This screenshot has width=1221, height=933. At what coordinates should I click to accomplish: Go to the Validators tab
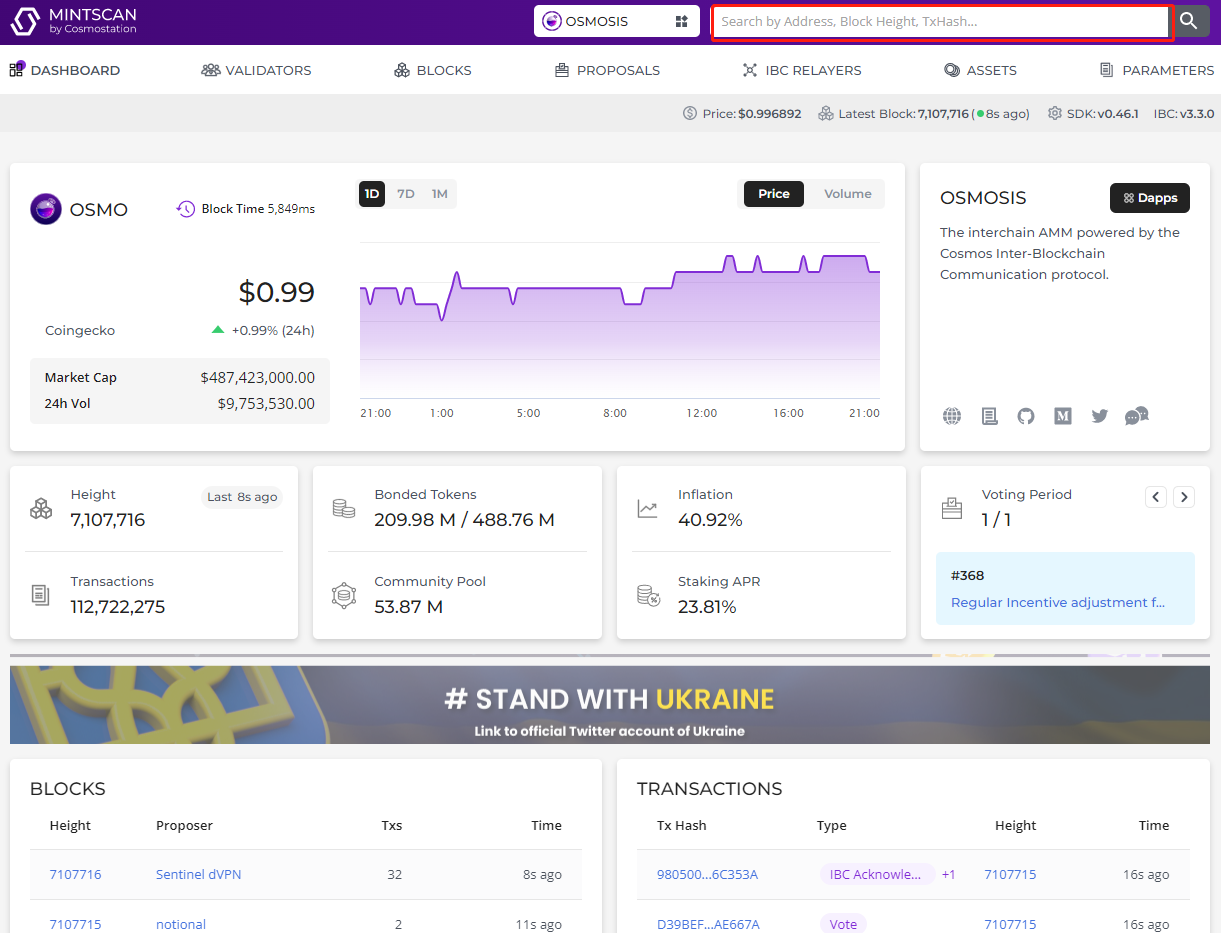256,70
